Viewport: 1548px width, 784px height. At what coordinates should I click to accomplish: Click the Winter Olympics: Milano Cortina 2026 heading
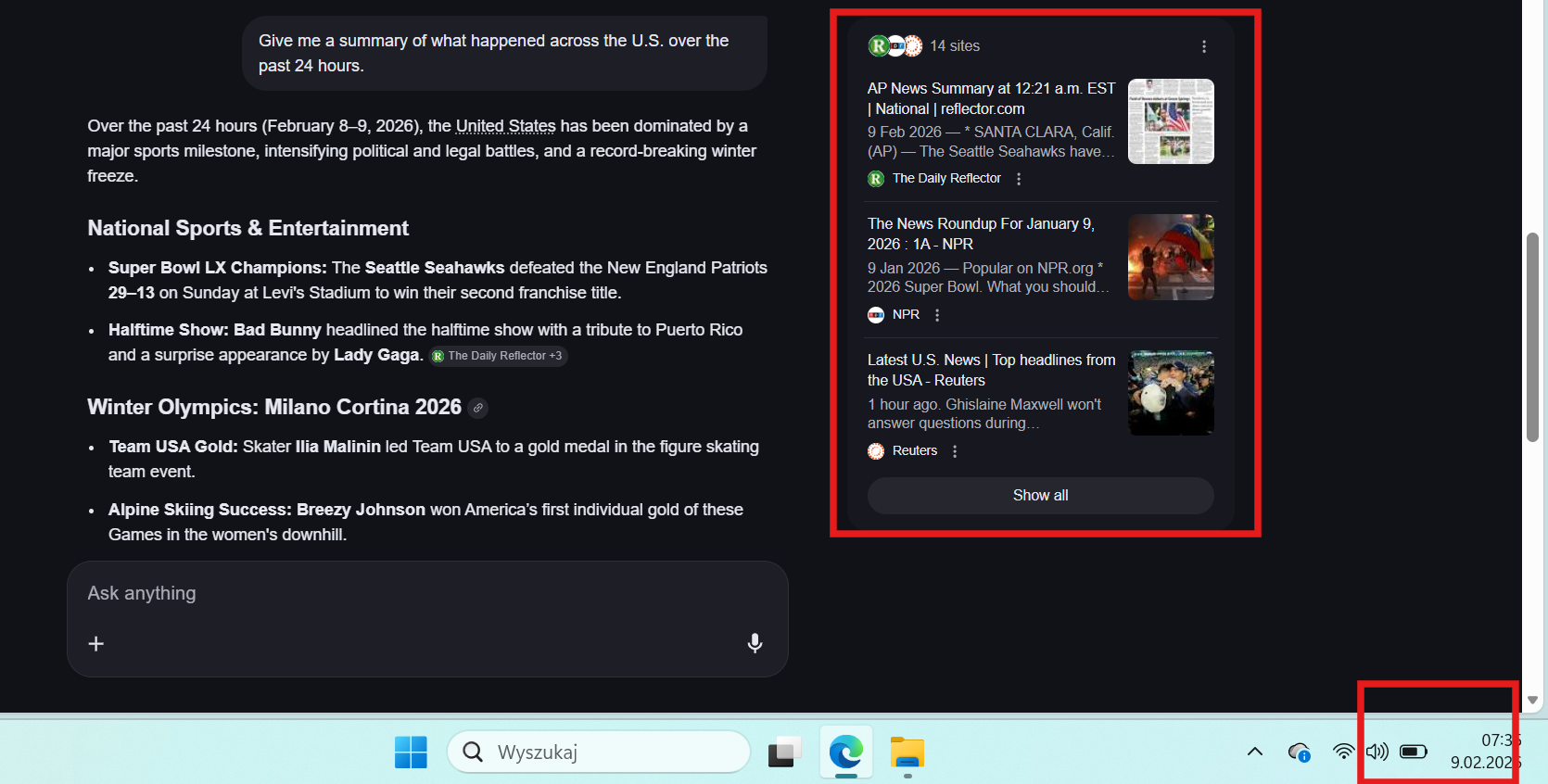point(274,407)
